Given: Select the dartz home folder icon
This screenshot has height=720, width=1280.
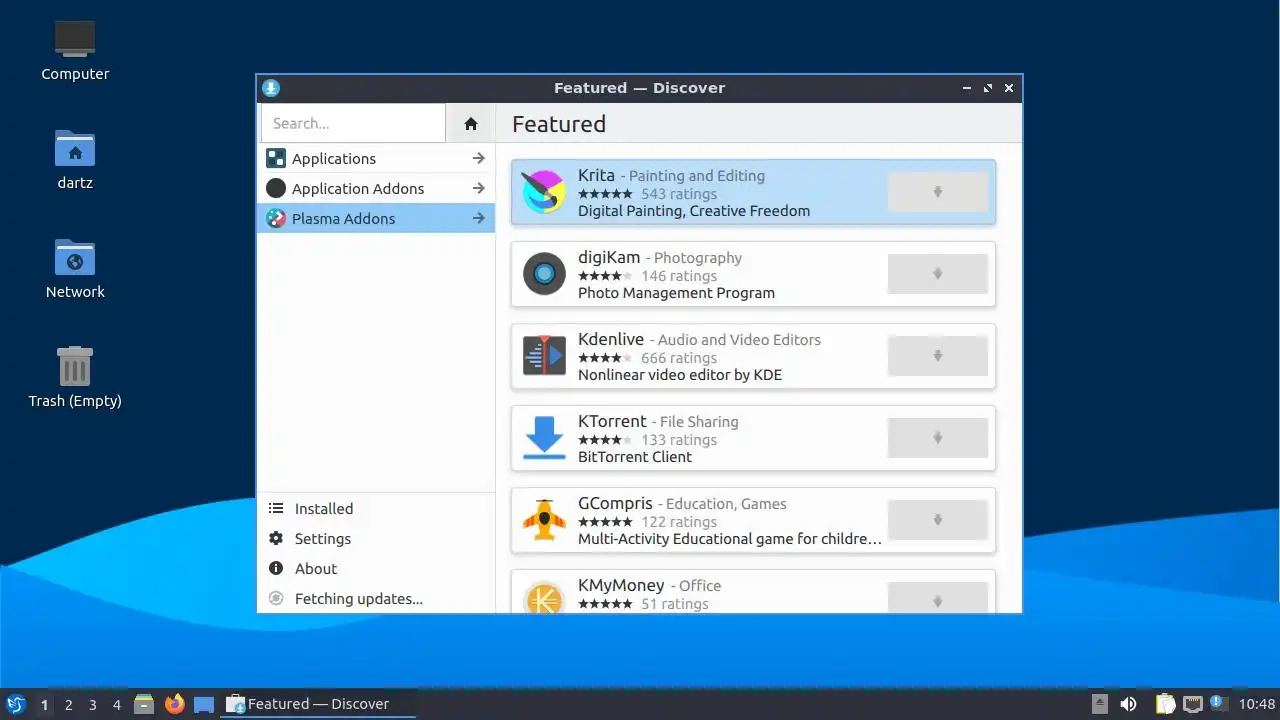Looking at the screenshot, I should [75, 149].
